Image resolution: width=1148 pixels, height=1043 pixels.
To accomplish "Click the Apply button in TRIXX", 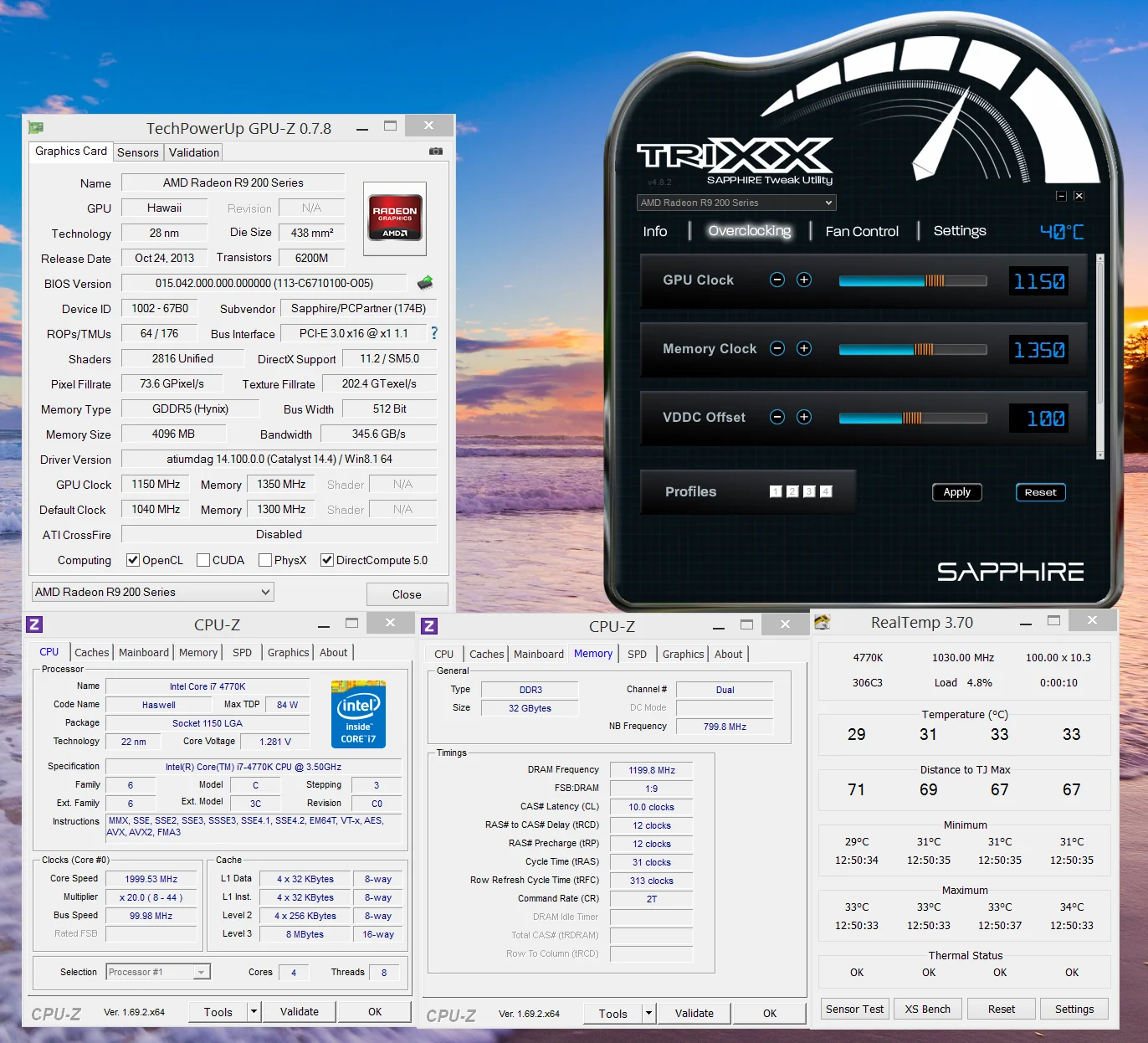I will click(957, 492).
